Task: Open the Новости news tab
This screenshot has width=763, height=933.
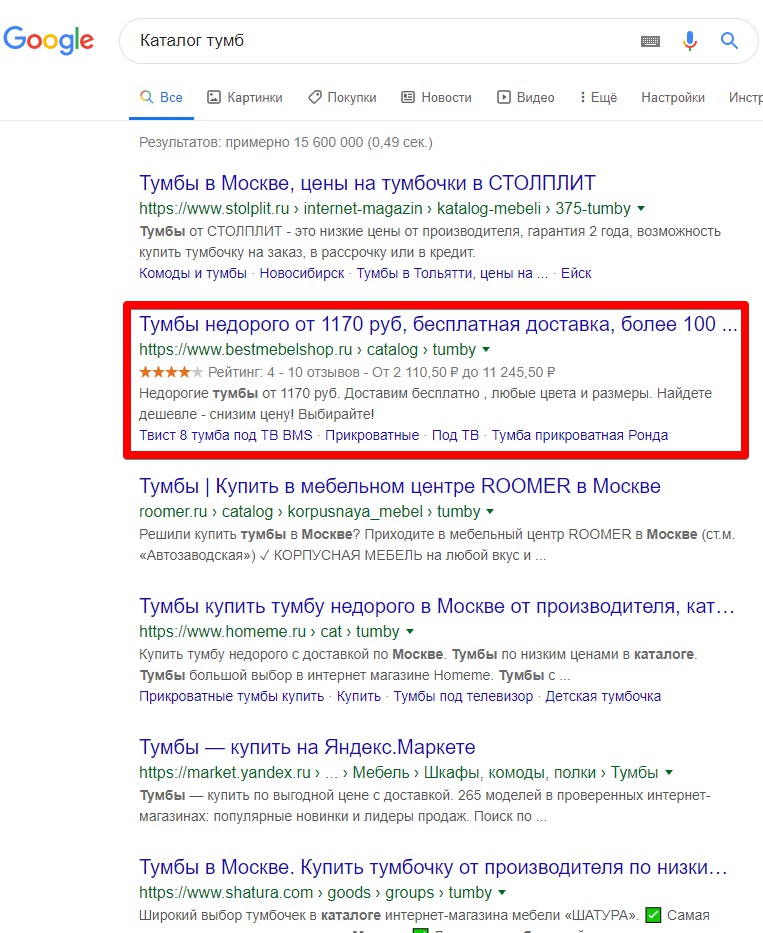Action: pos(436,97)
